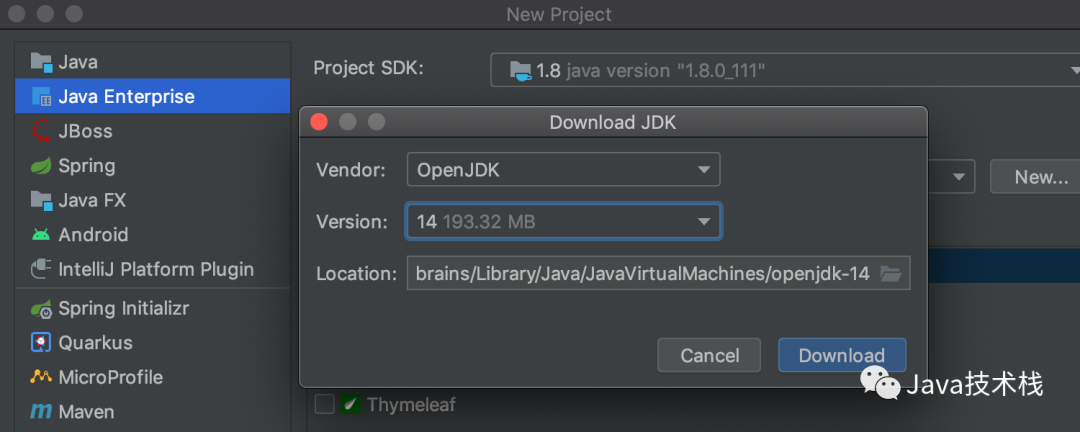Click the Maven icon in sidebar
Image resolution: width=1080 pixels, height=432 pixels.
pyautogui.click(x=41, y=412)
